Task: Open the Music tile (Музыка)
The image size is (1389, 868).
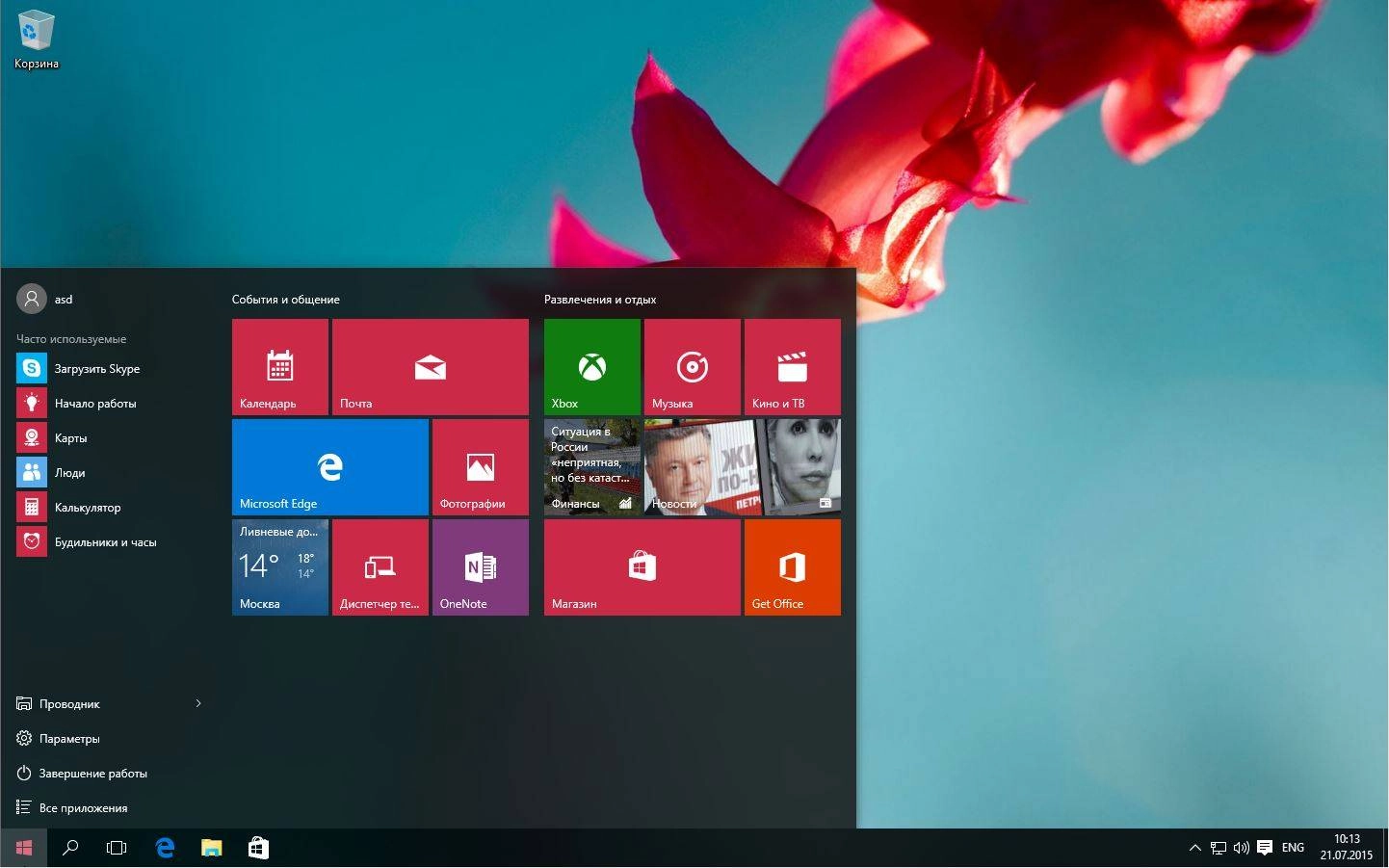Action: point(692,367)
